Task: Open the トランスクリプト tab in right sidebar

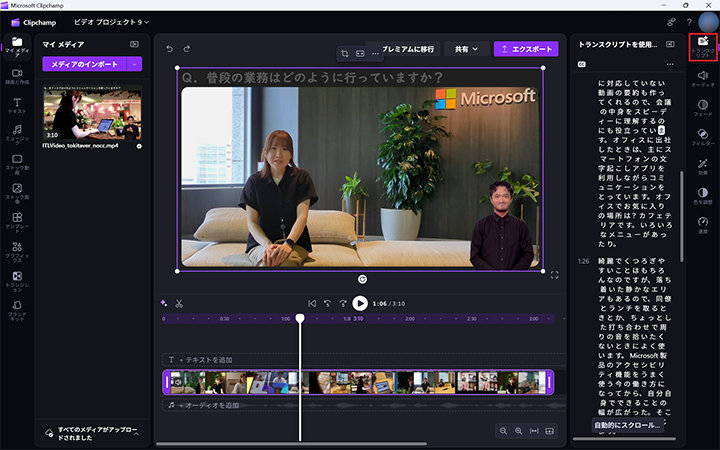Action: (x=703, y=47)
